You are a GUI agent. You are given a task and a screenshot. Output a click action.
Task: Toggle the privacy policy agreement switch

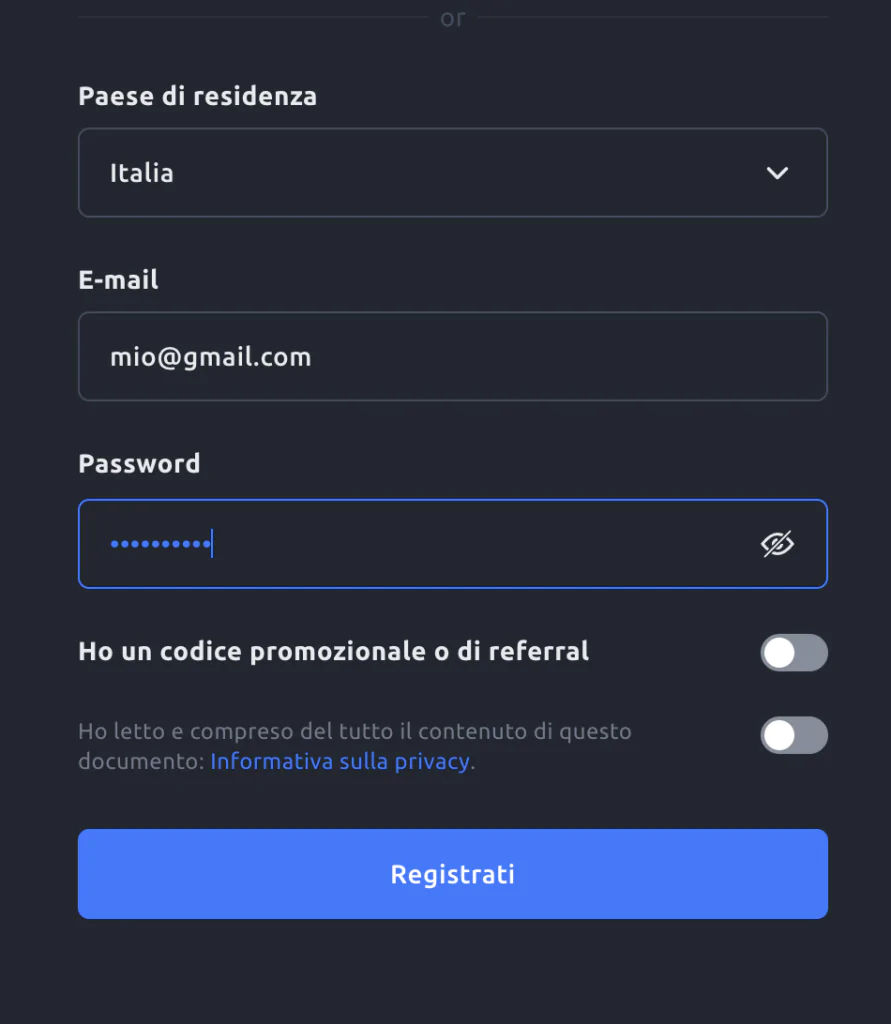(794, 736)
